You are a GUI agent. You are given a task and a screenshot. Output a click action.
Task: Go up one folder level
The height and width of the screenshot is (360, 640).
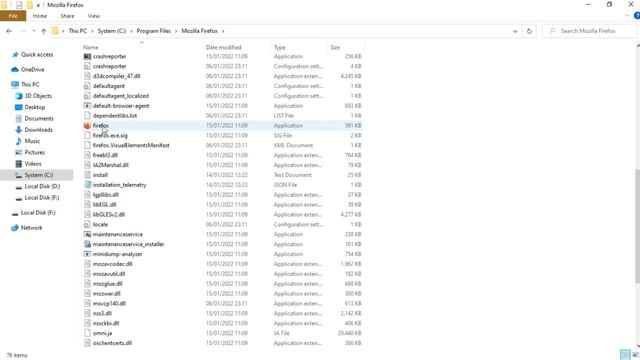(44, 31)
